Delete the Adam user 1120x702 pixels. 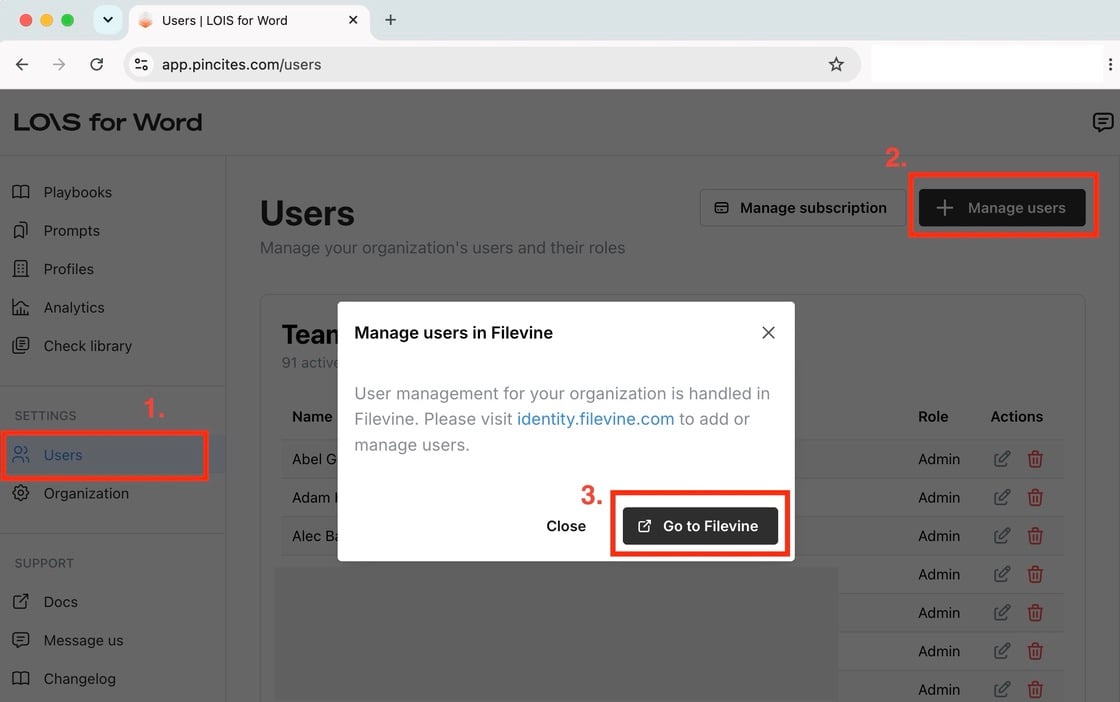1035,497
